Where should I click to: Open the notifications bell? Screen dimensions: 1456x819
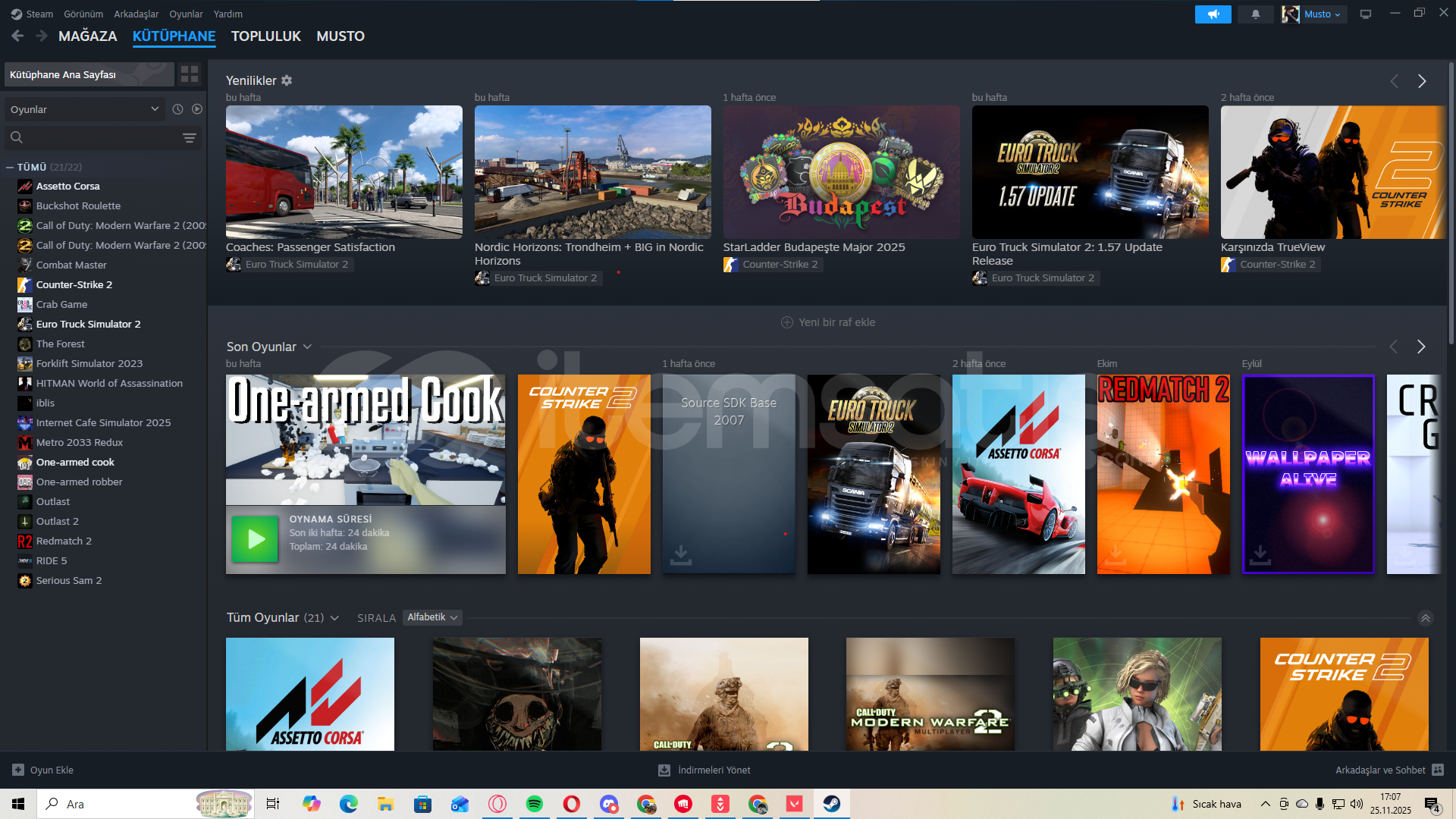(x=1255, y=14)
